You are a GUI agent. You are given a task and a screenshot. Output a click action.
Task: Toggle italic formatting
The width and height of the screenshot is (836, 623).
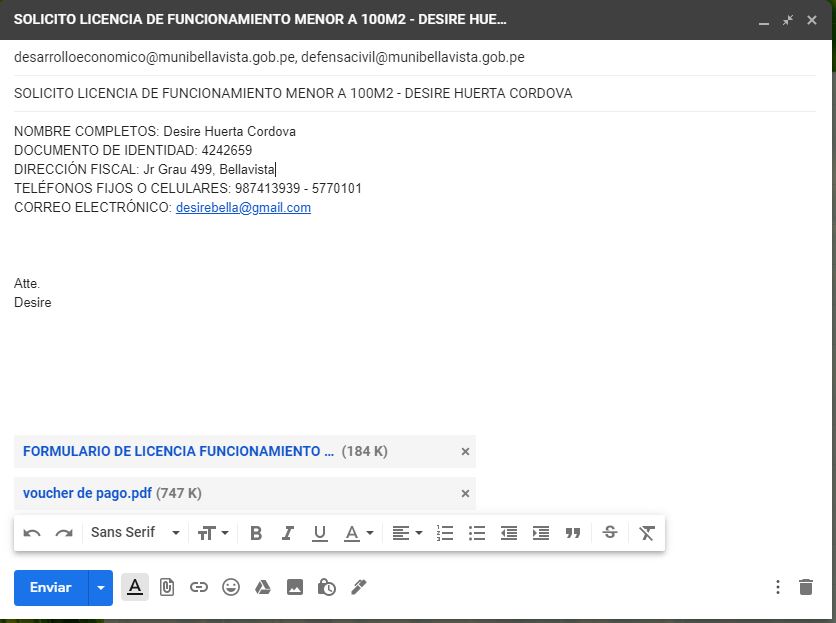click(x=288, y=533)
